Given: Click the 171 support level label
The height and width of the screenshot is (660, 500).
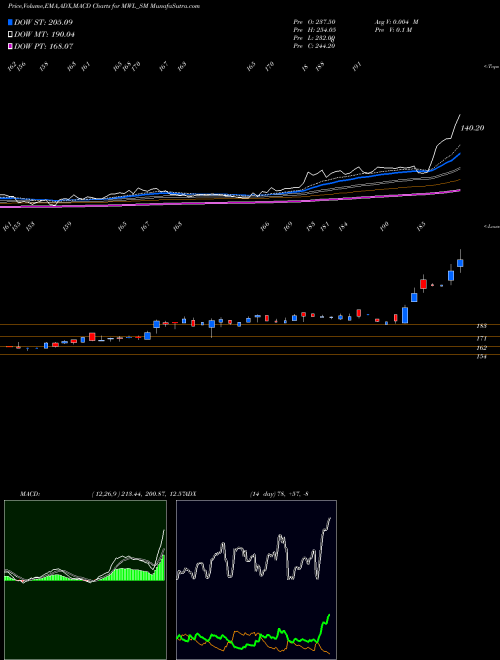Looking at the screenshot, I should point(482,338).
